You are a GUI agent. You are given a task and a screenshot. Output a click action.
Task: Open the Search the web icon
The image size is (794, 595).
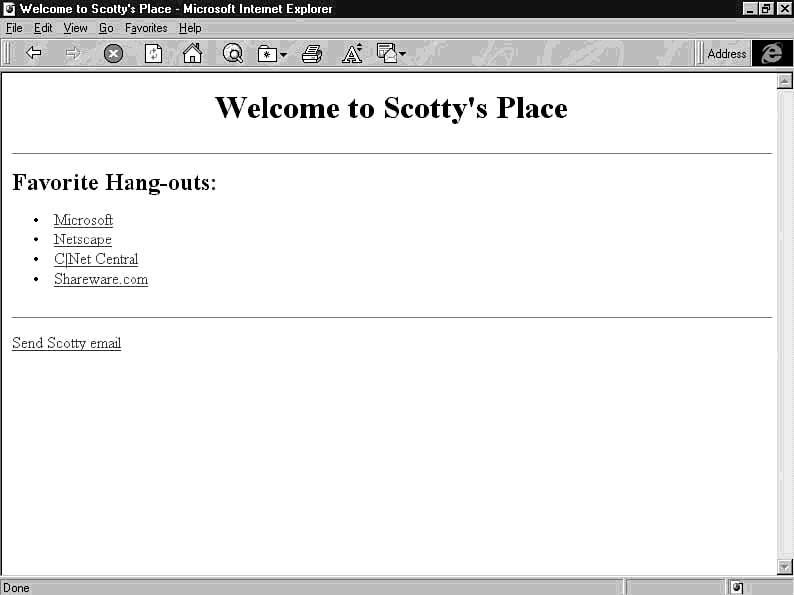[x=232, y=54]
